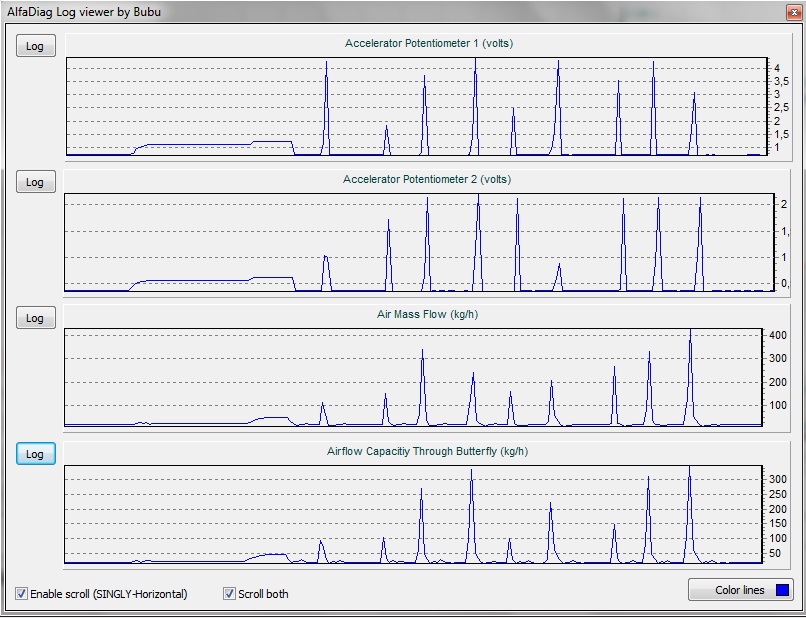Open Log for Air Mass Flow chart

click(35, 318)
